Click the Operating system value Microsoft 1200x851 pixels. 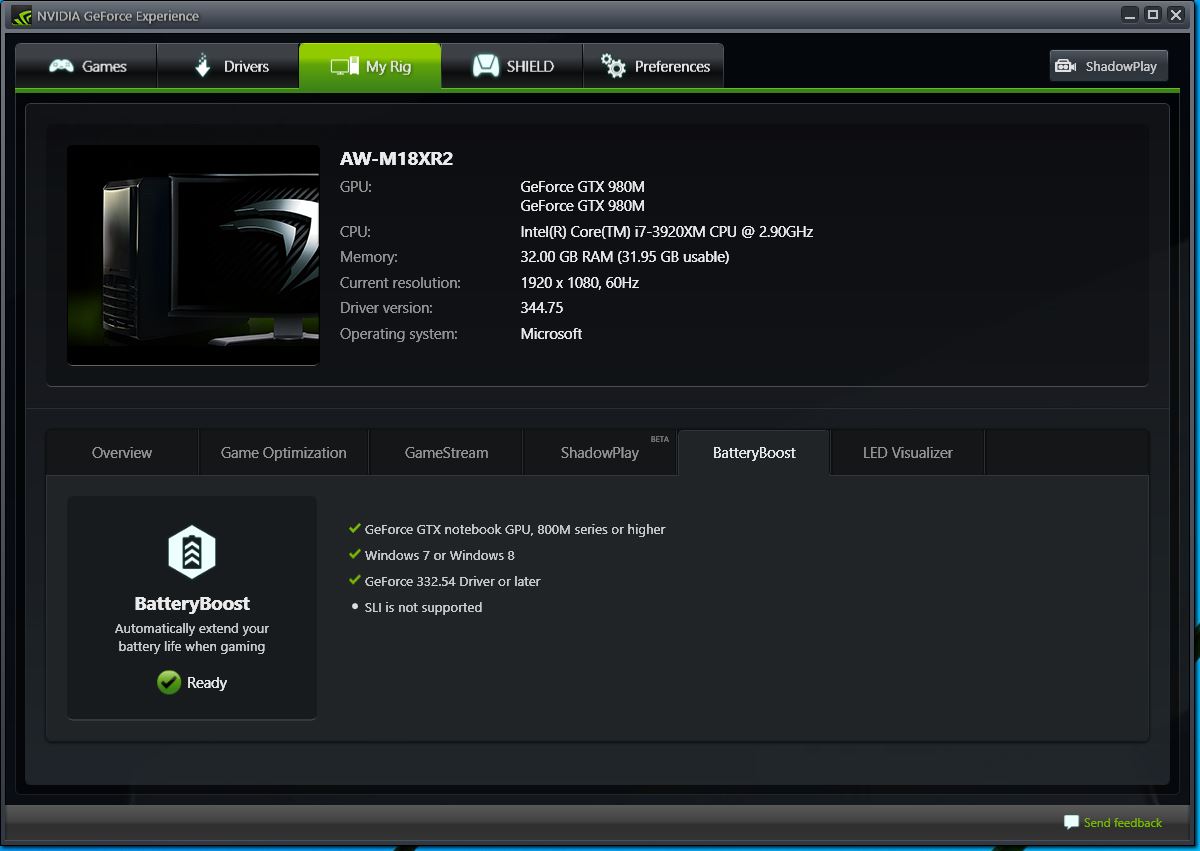tap(551, 334)
